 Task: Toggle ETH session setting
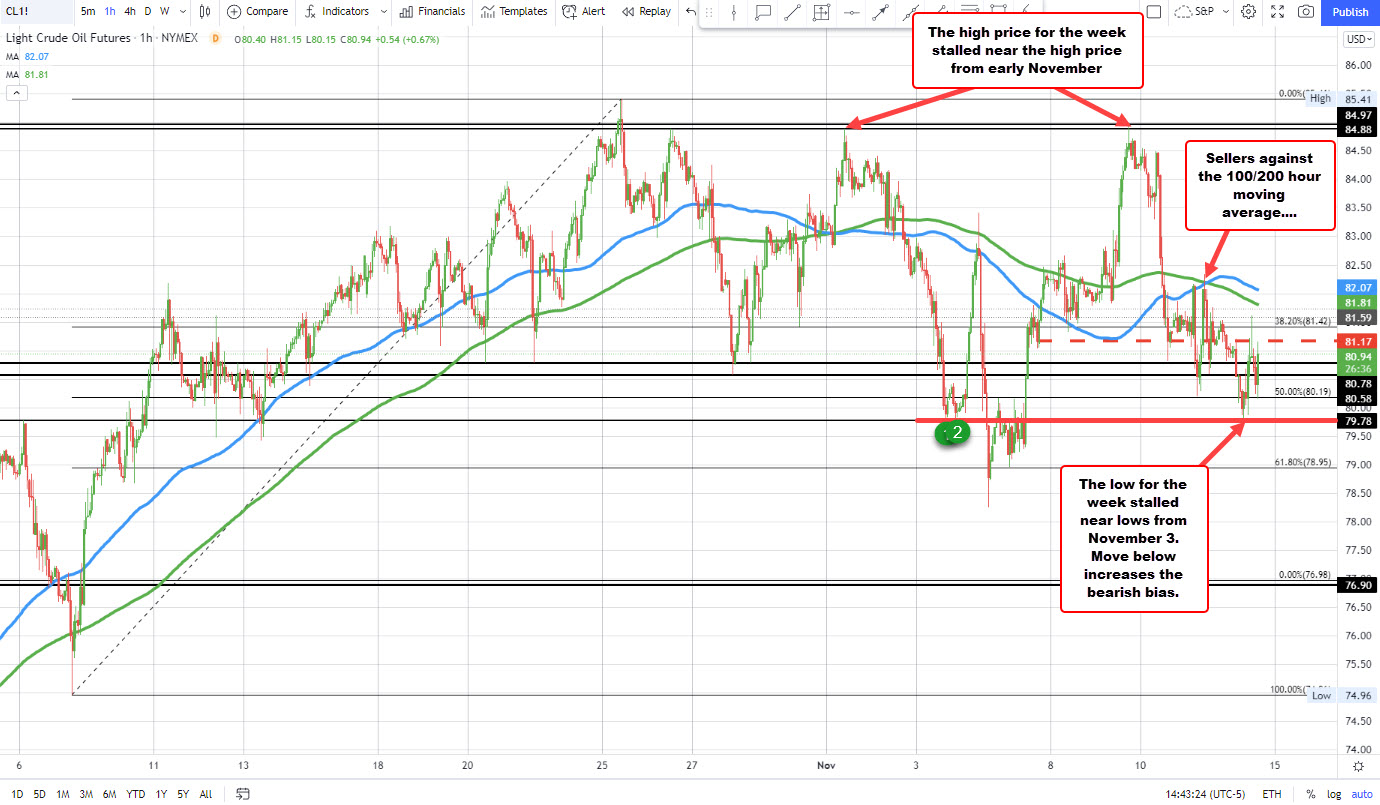(x=1272, y=794)
